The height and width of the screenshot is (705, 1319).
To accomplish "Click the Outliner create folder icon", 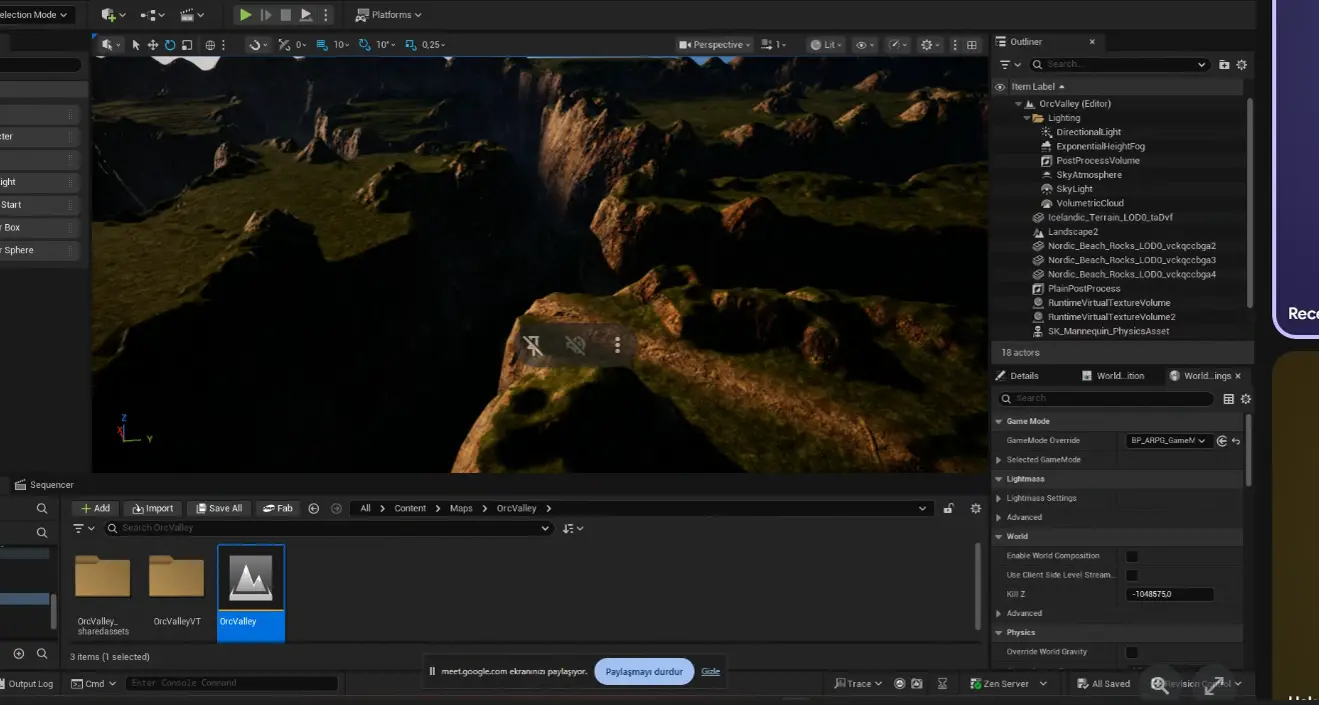I will (1224, 64).
